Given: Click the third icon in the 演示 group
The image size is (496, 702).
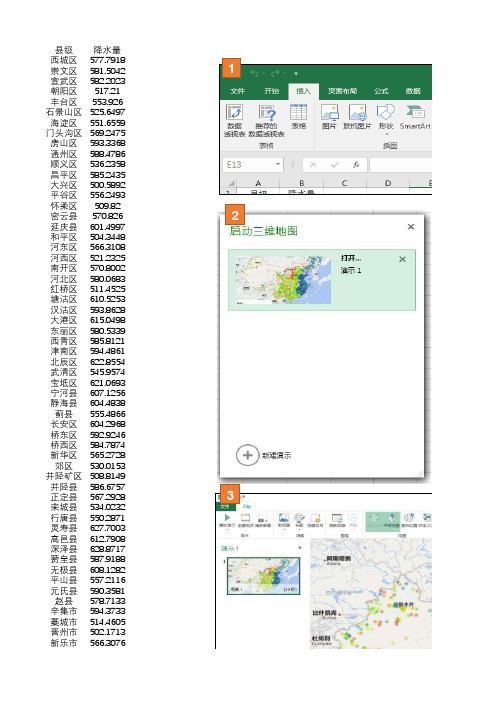Looking at the screenshot, I should [x=263, y=520].
